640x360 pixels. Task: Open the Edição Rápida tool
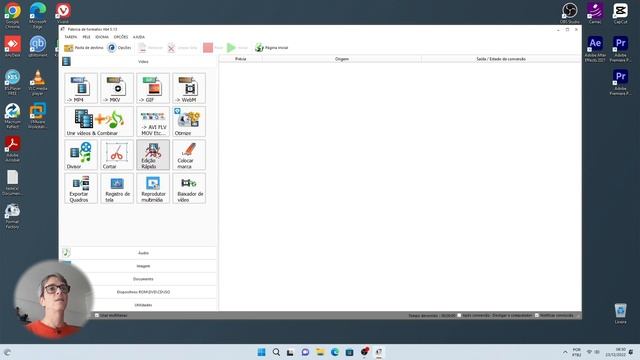click(x=153, y=155)
